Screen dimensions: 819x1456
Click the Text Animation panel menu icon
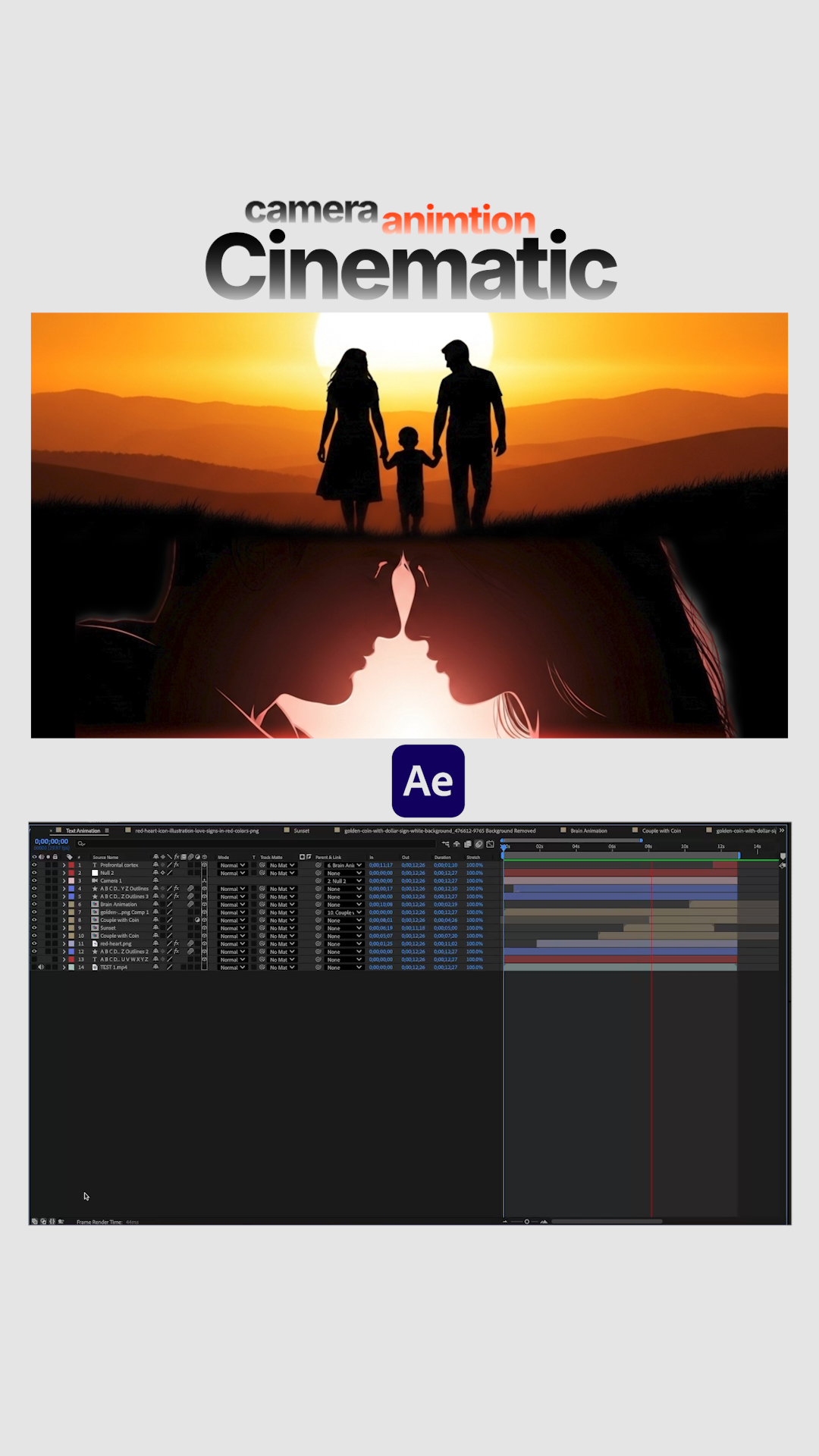[x=107, y=830]
